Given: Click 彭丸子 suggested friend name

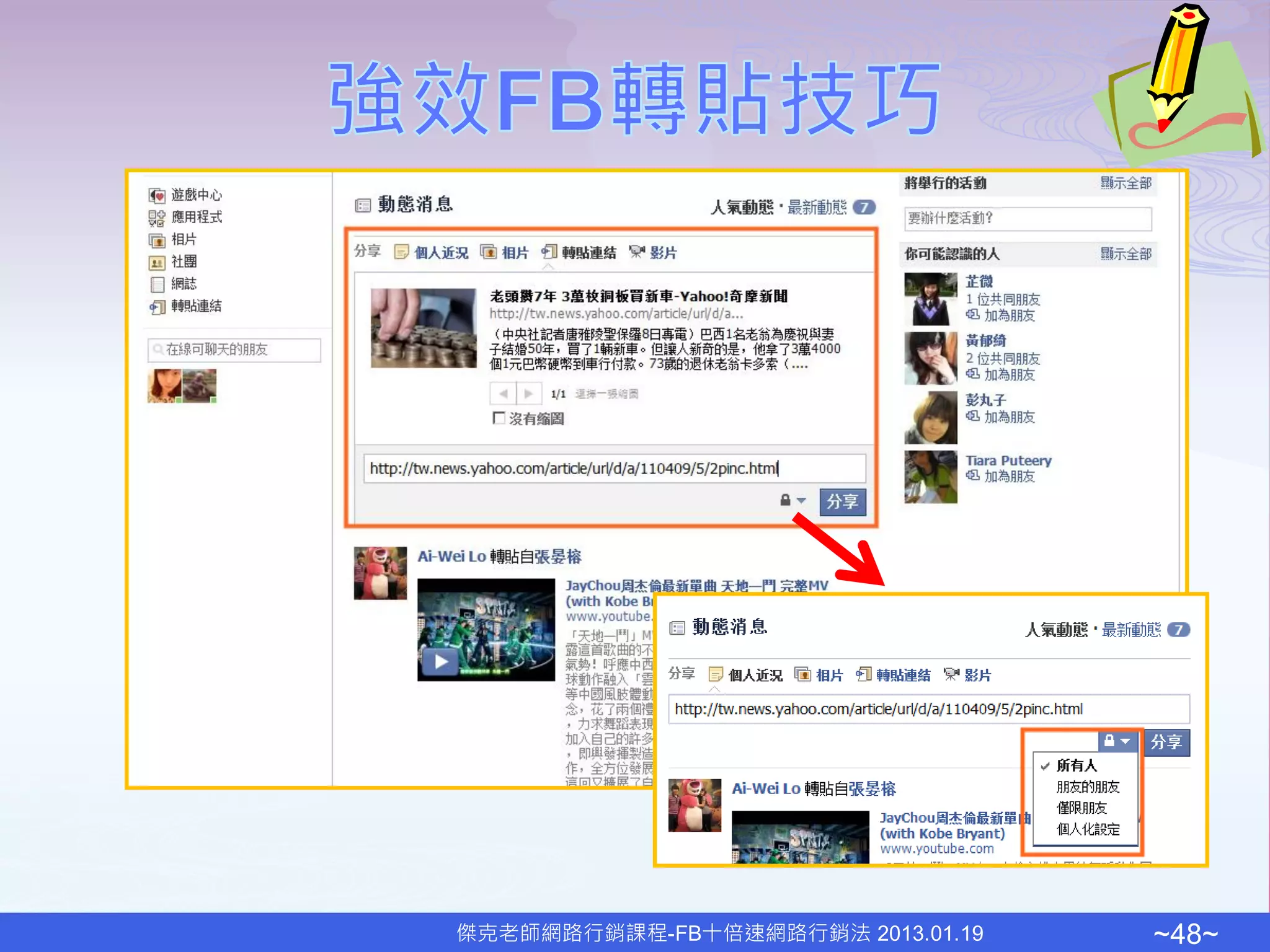Looking at the screenshot, I should [x=985, y=400].
